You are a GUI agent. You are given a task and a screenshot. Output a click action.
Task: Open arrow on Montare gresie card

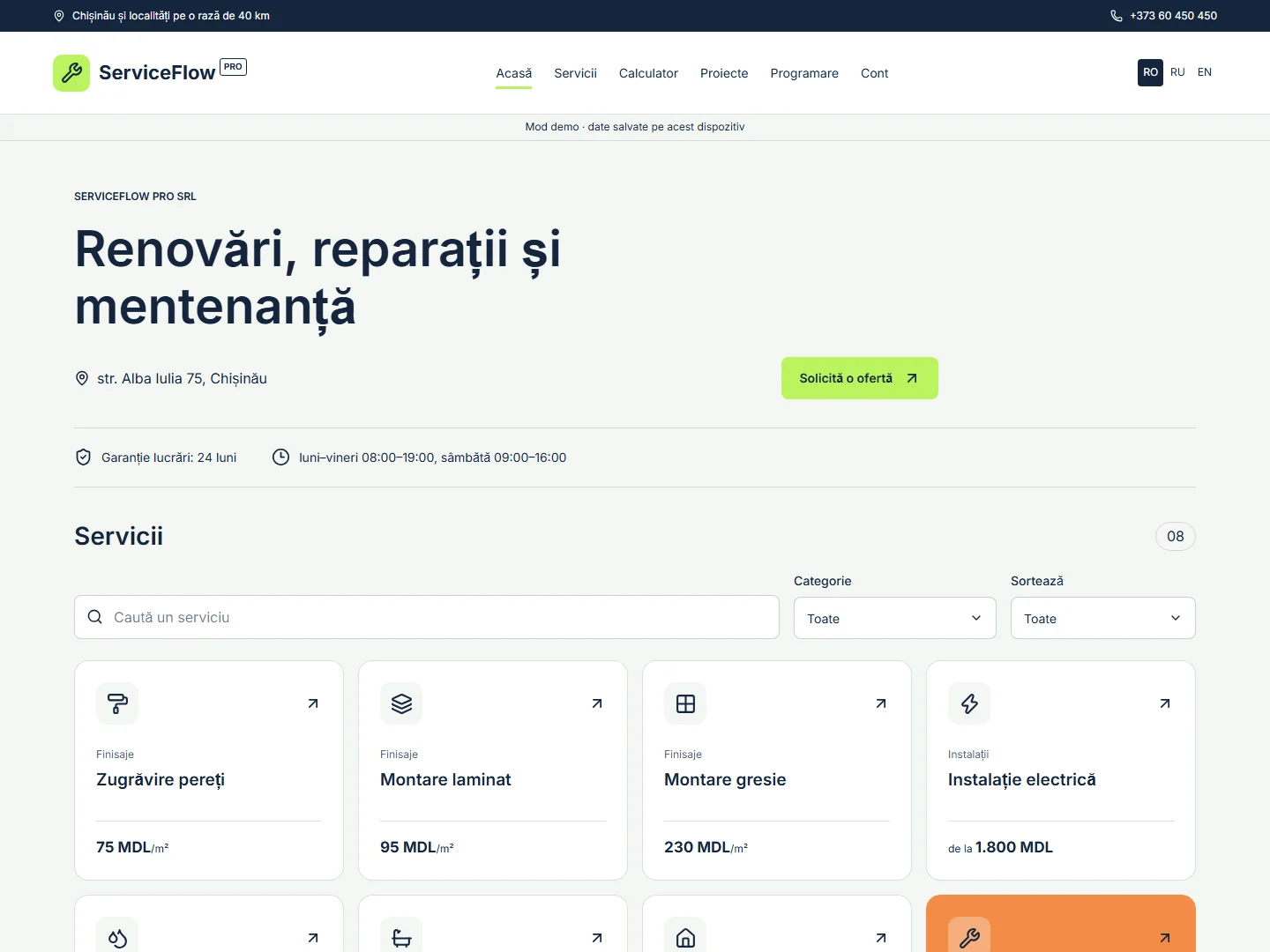click(881, 703)
